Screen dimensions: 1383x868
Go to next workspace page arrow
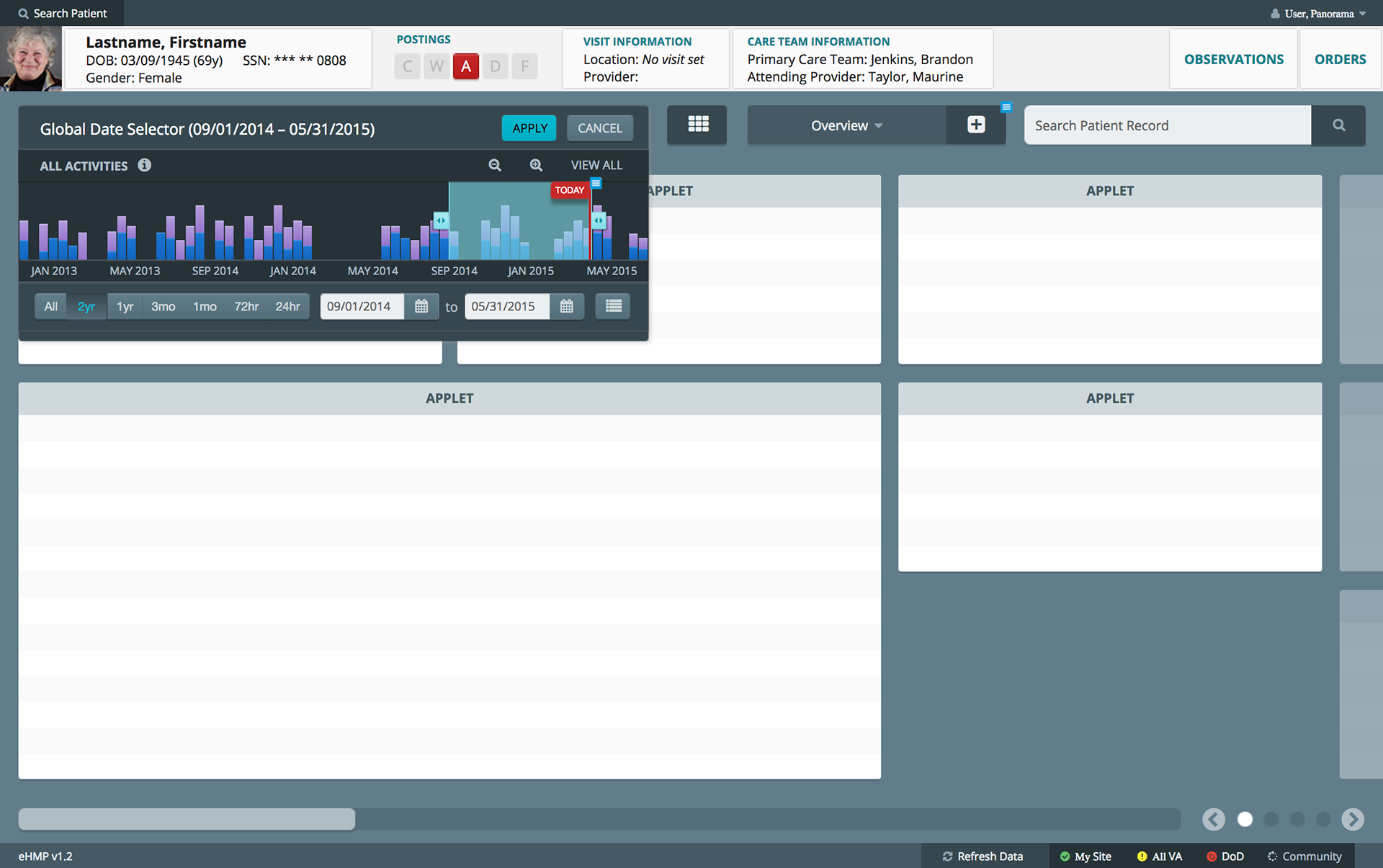[1352, 819]
